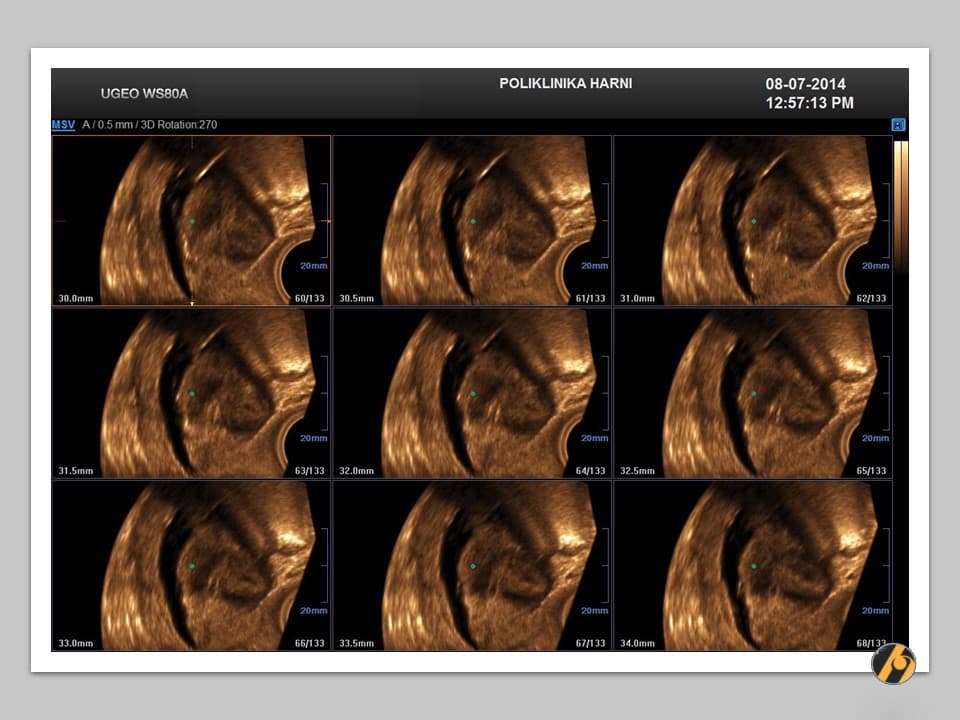Click the 'A / 0.5 mm / 3D Rotation:270' text
The image size is (960, 720).
(x=149, y=125)
